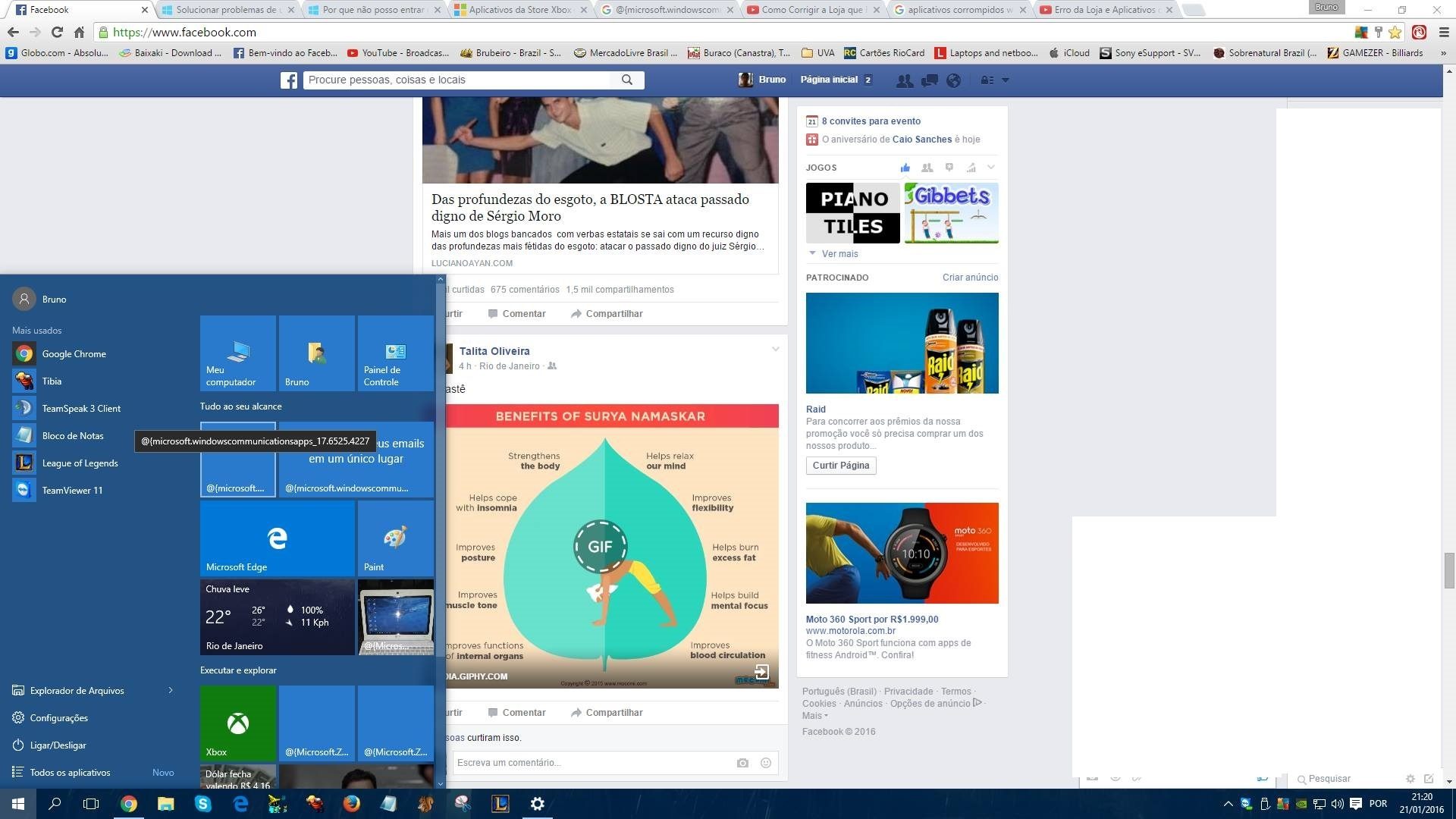This screenshot has height=819, width=1456.
Task: Click the Criar anúncio link
Action: pos(970,278)
